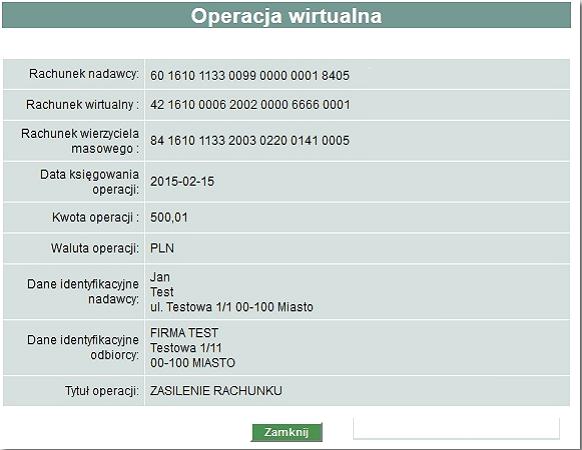Viewport: 582px width, 450px height.
Task: Select the amount value 500,01
Action: click(169, 217)
